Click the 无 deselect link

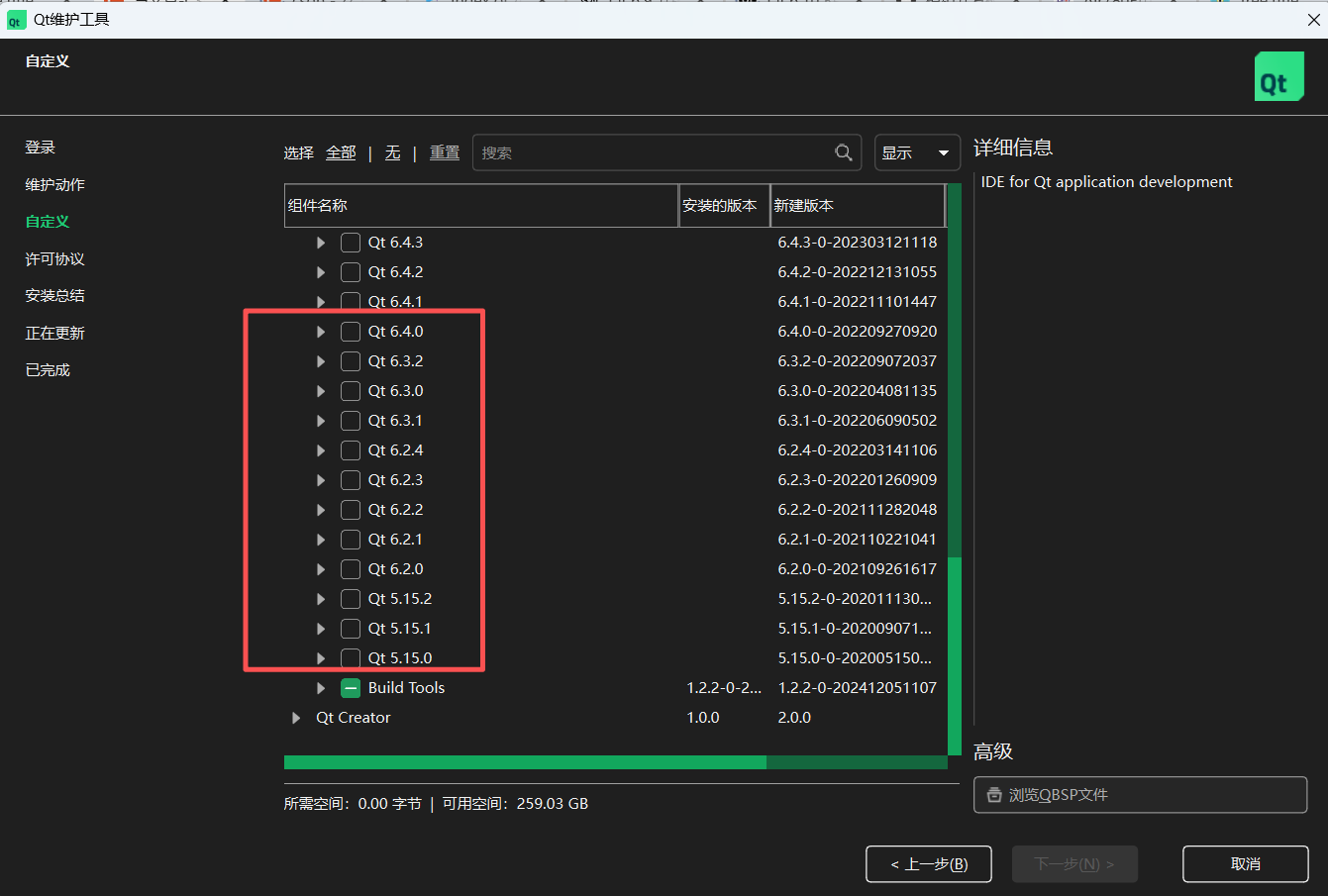click(x=393, y=152)
